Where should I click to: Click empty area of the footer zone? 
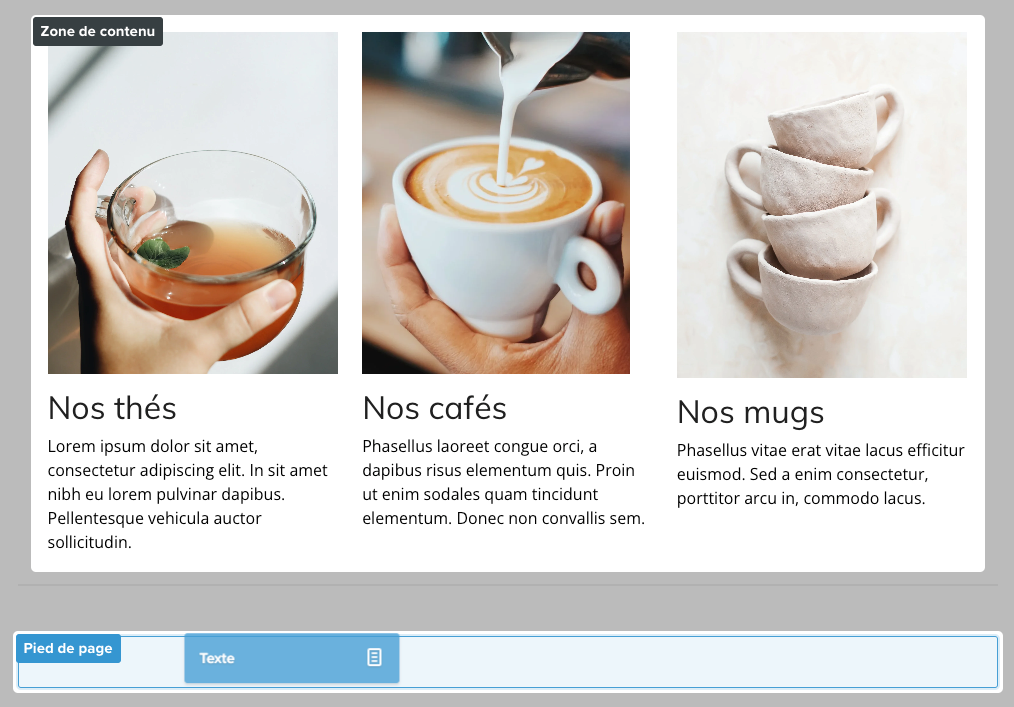(698, 662)
